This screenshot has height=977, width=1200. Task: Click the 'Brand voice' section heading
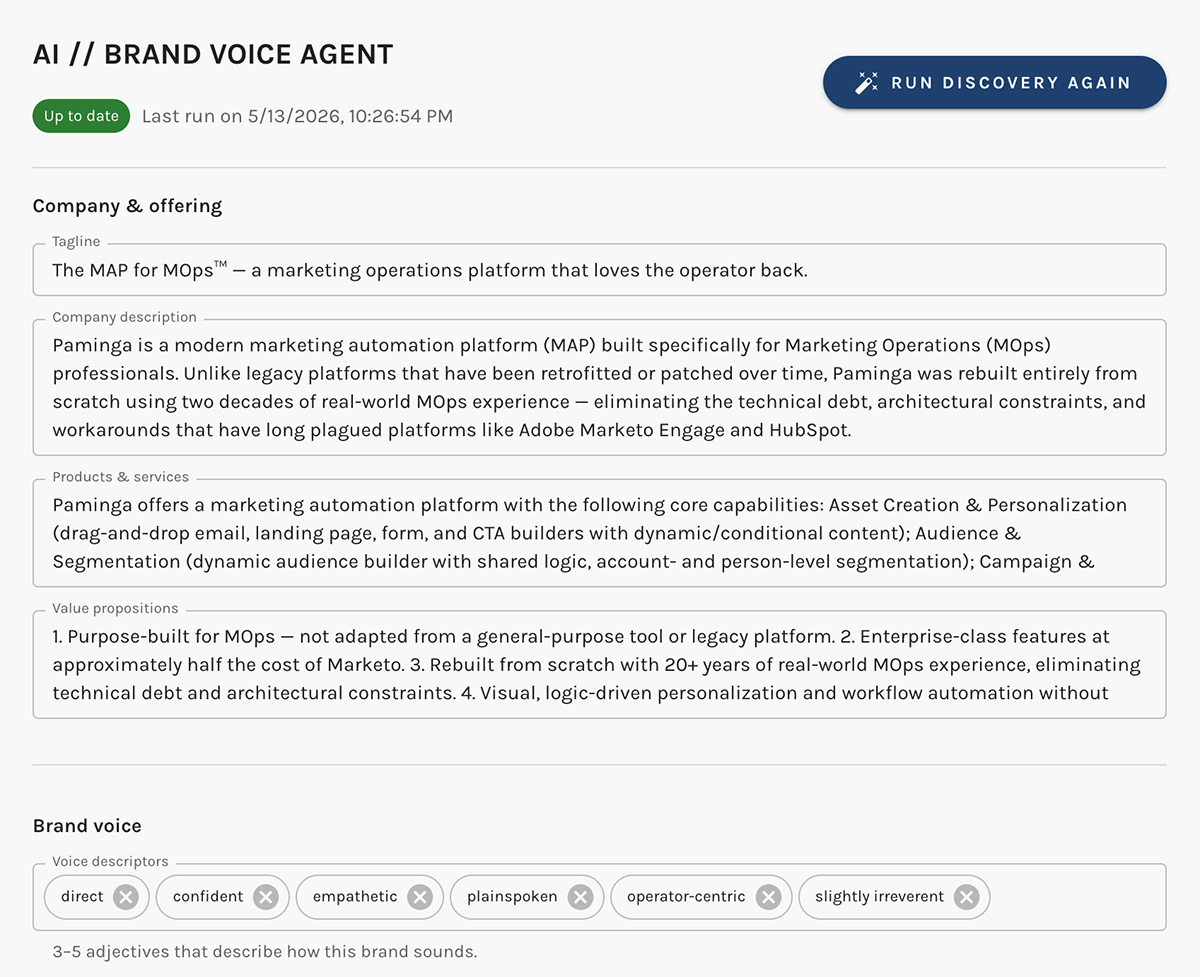click(87, 826)
